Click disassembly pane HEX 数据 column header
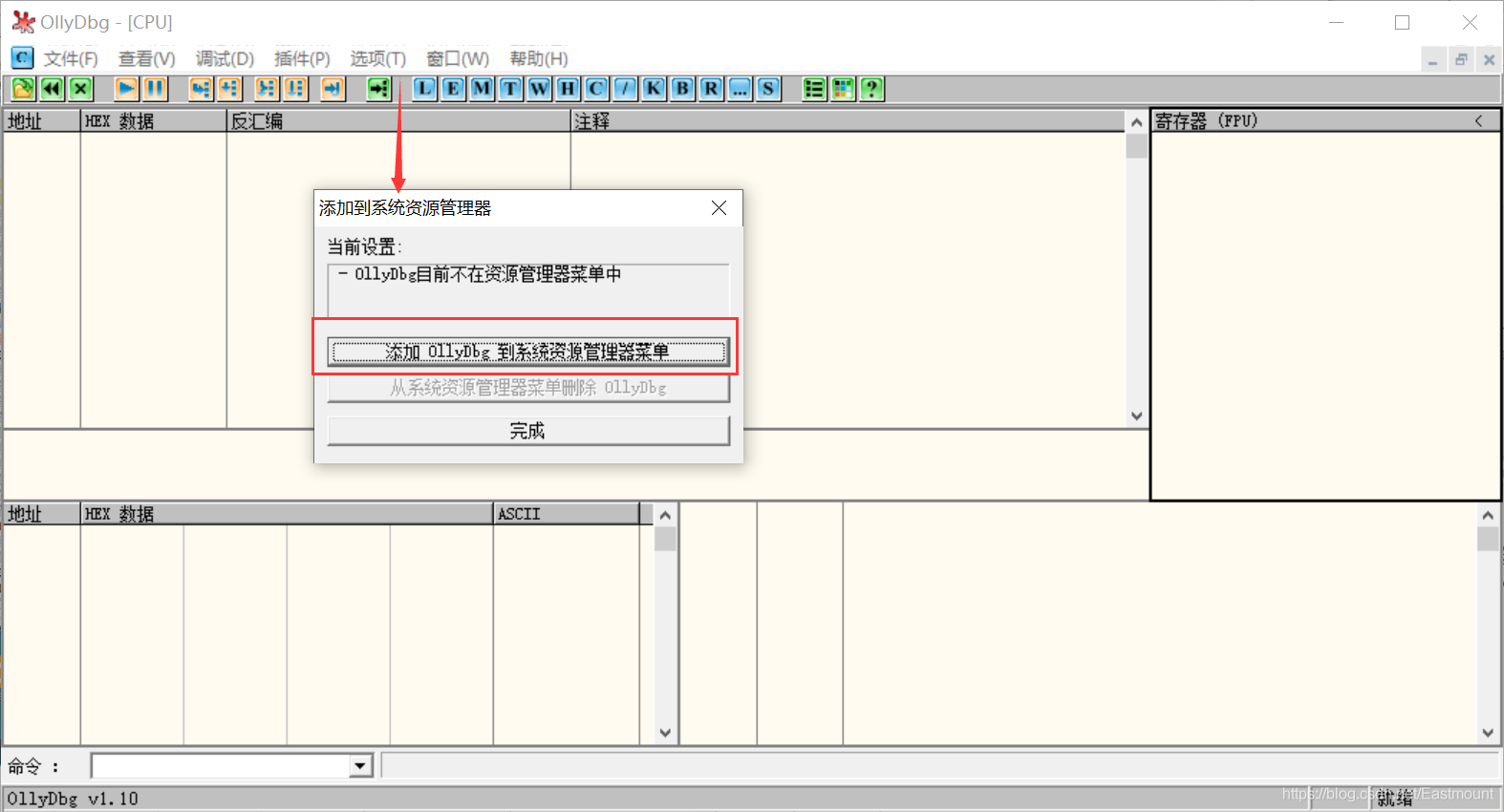Viewport: 1504px width, 812px height. tap(154, 121)
